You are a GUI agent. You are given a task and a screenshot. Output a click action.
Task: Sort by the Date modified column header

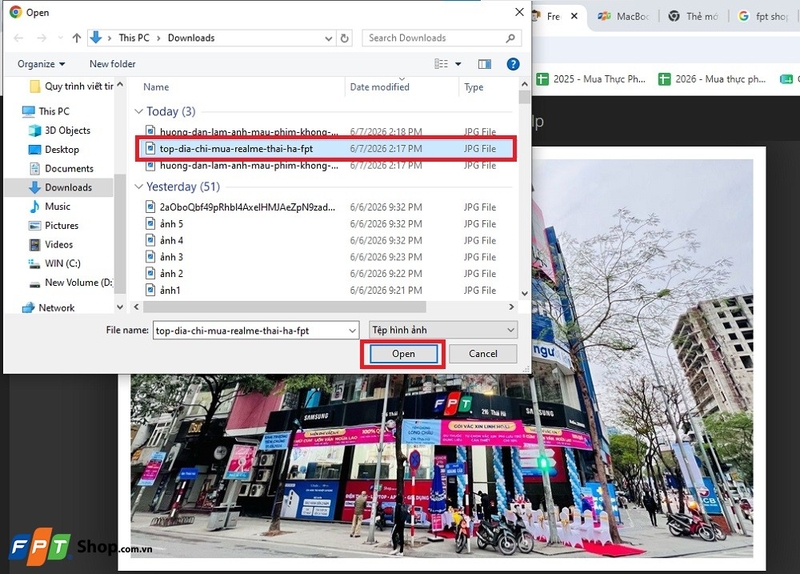click(380, 87)
